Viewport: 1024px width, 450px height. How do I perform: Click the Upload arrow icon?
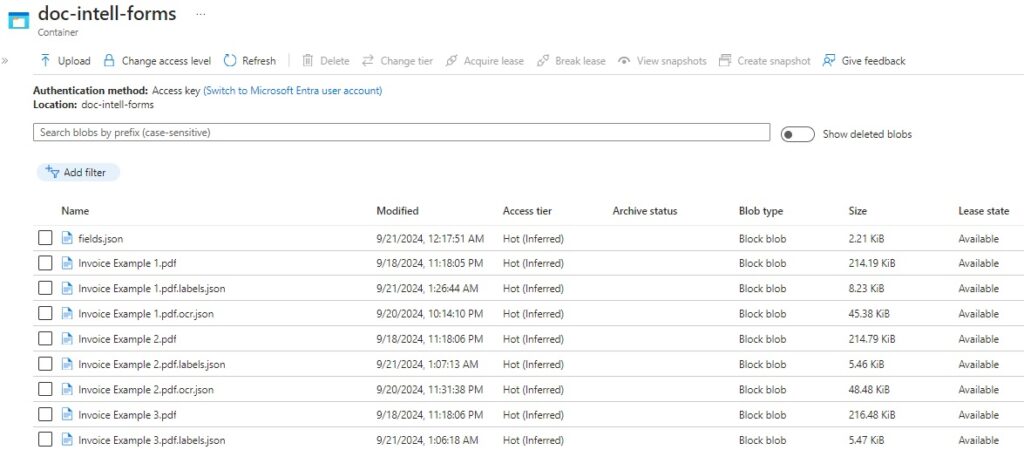click(45, 61)
